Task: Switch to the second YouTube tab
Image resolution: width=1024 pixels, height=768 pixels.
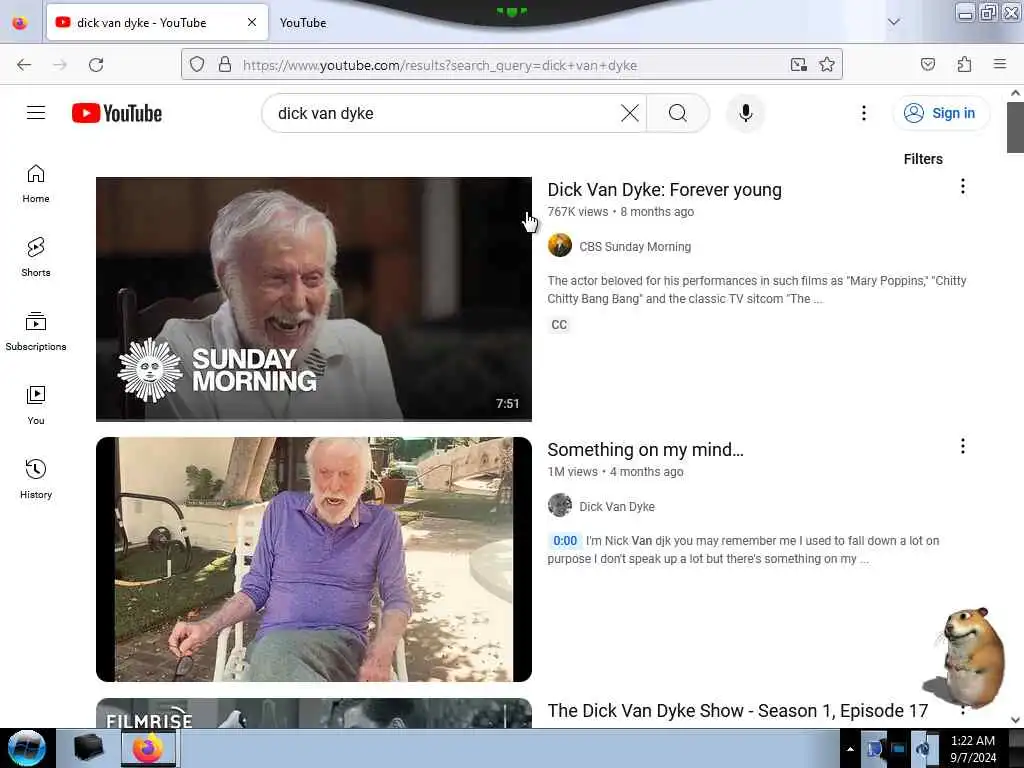Action: (303, 22)
